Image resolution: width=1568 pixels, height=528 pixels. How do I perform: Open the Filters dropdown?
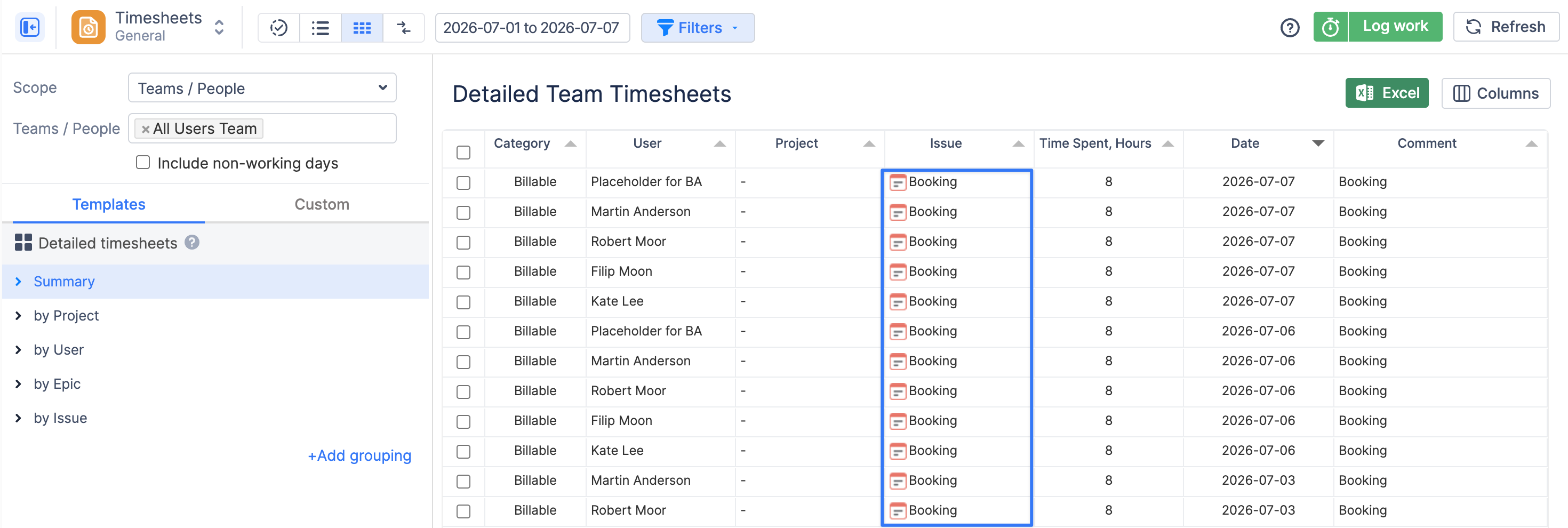698,27
